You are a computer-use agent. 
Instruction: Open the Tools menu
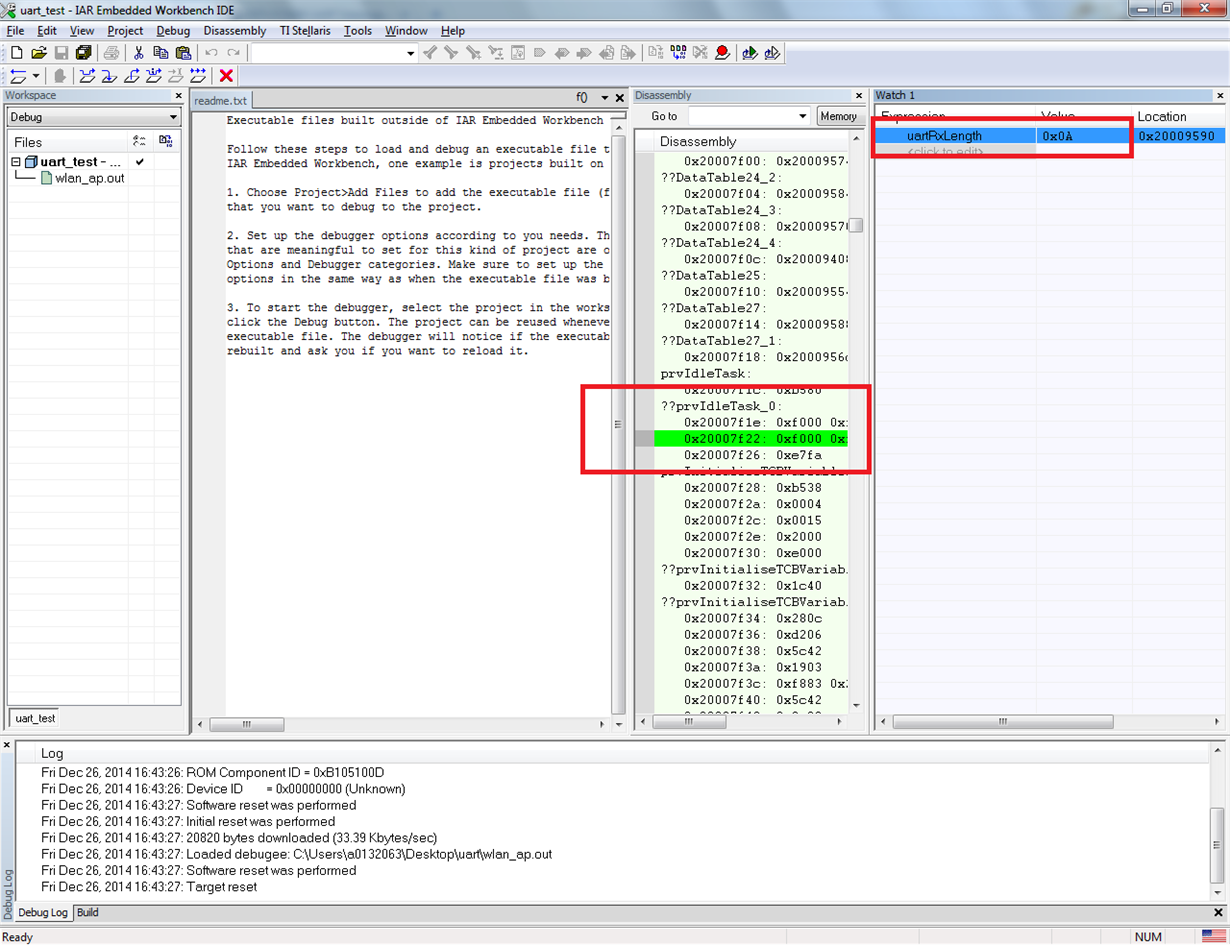[358, 31]
